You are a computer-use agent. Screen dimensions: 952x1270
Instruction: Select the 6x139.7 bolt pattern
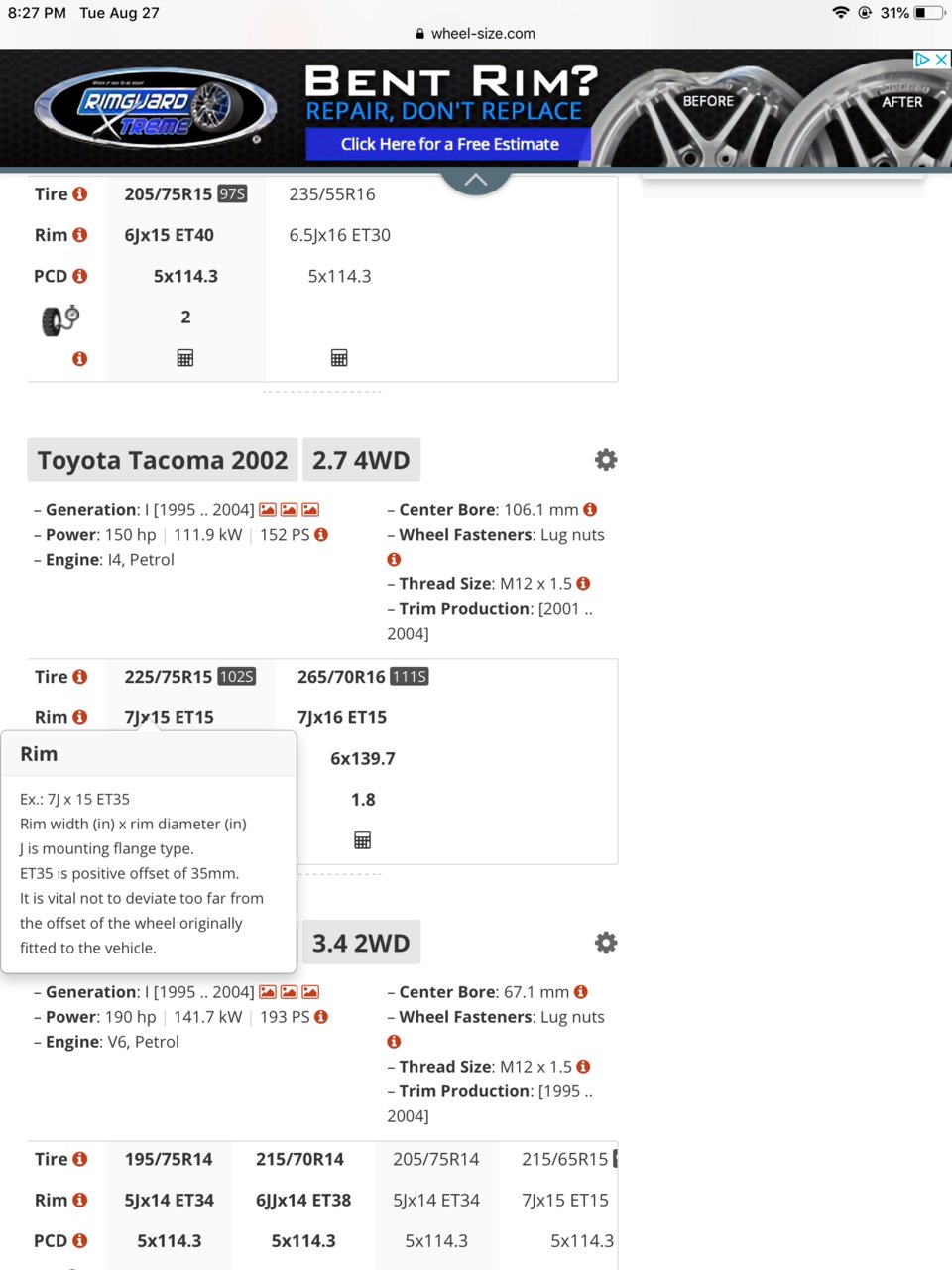click(x=363, y=759)
